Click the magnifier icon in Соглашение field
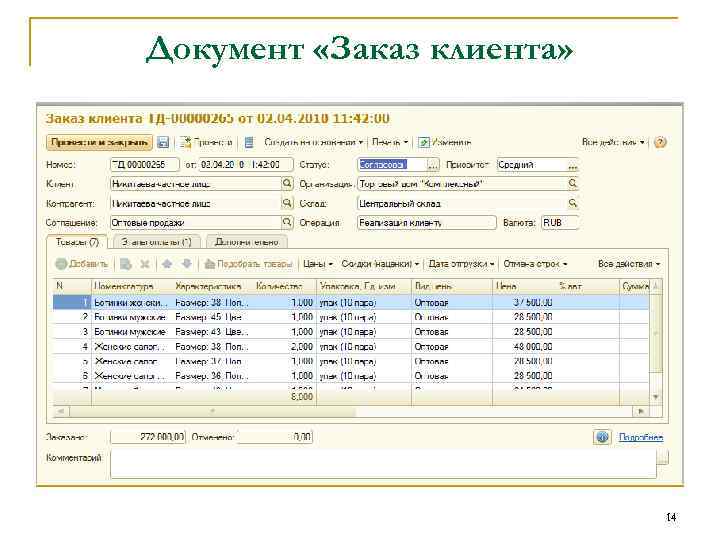The width and height of the screenshot is (720, 540). 287,222
